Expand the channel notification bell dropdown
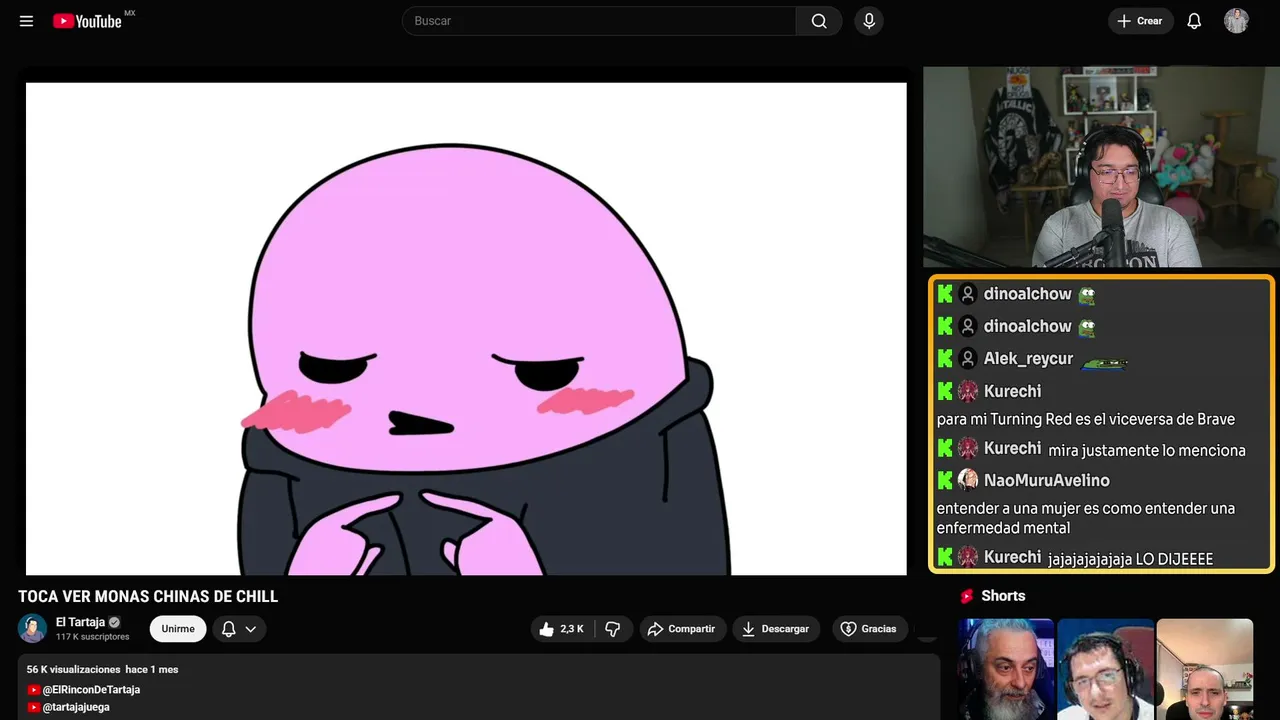 [239, 629]
